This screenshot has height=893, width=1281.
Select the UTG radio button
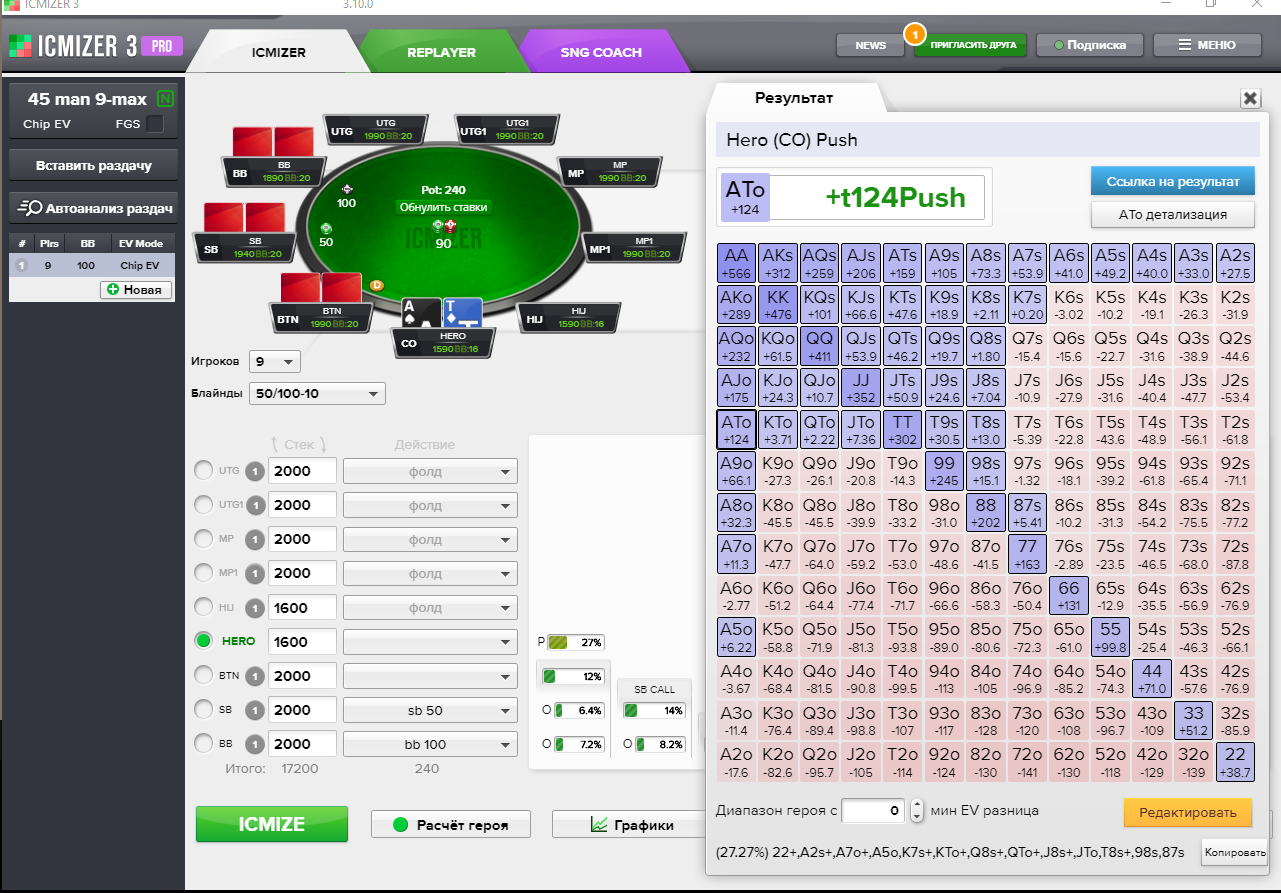[203, 471]
